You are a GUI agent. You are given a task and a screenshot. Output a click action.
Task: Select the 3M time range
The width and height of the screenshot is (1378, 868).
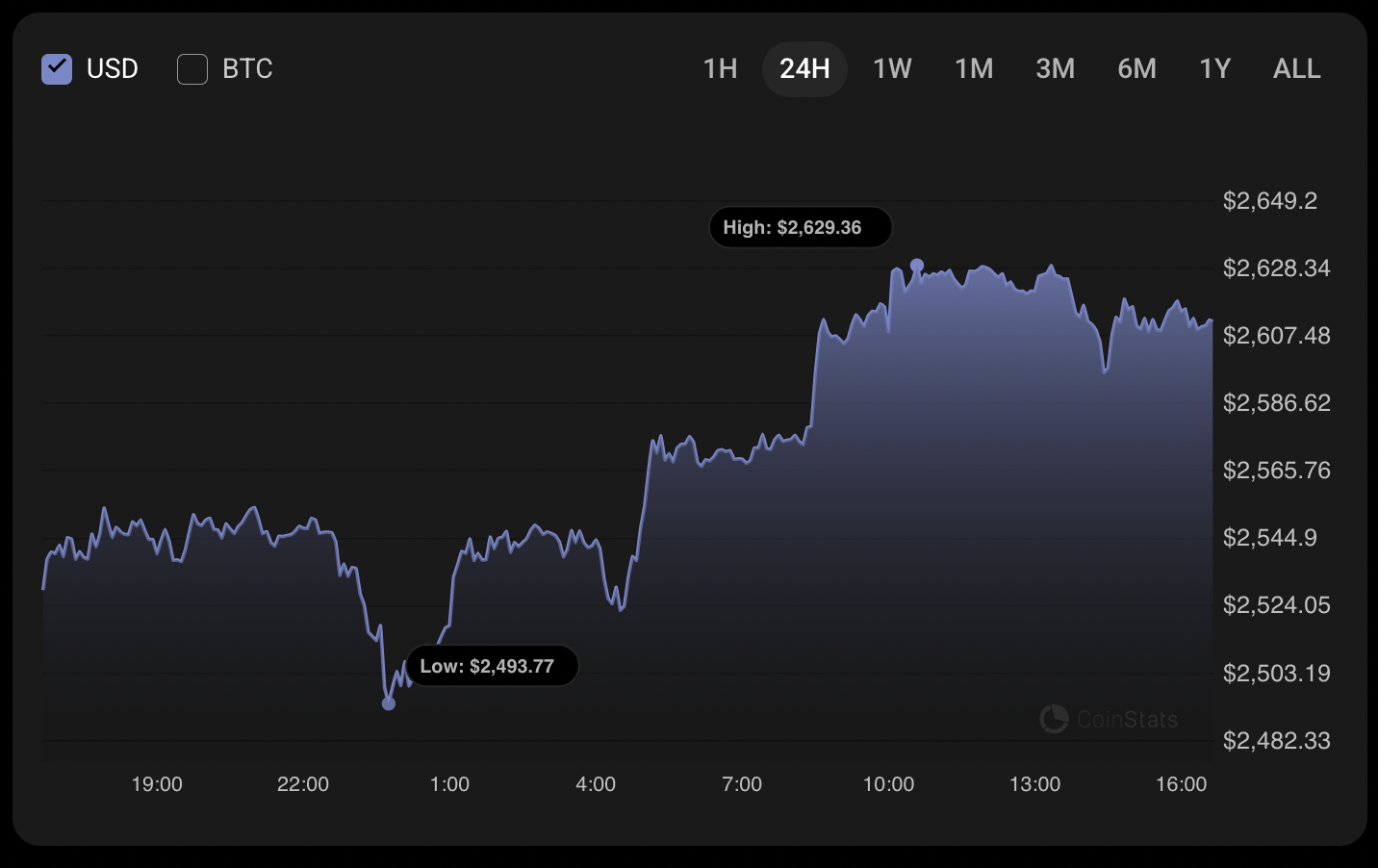pyautogui.click(x=1055, y=68)
